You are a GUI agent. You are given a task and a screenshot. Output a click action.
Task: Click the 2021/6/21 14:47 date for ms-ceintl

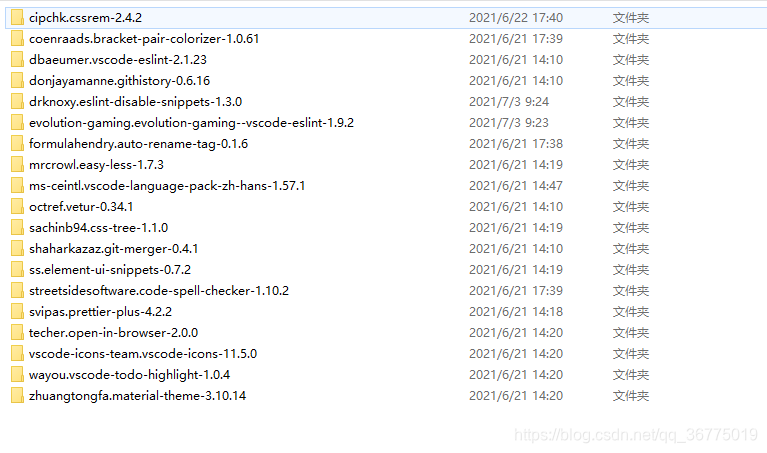(516, 186)
